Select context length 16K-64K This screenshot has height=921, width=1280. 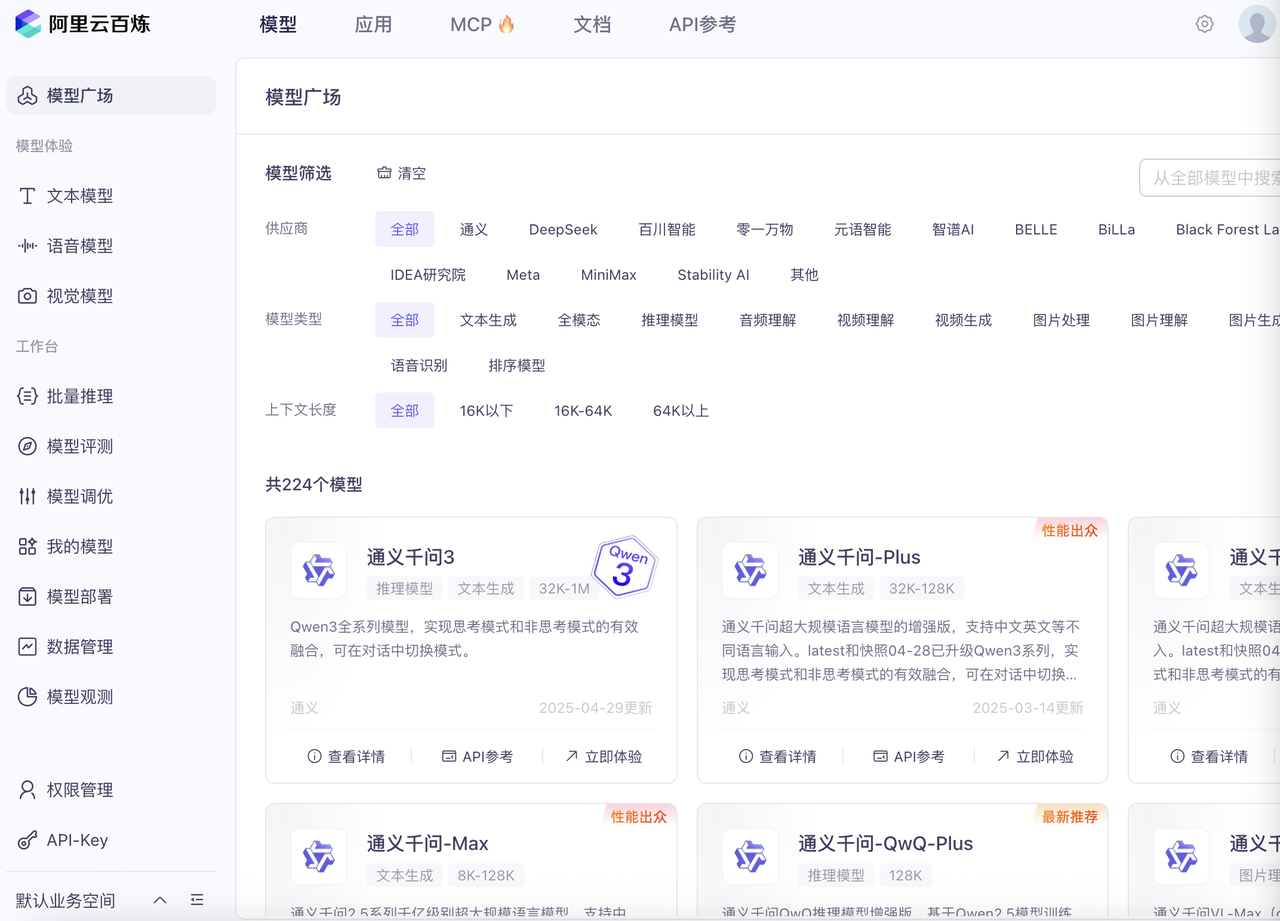click(x=583, y=411)
